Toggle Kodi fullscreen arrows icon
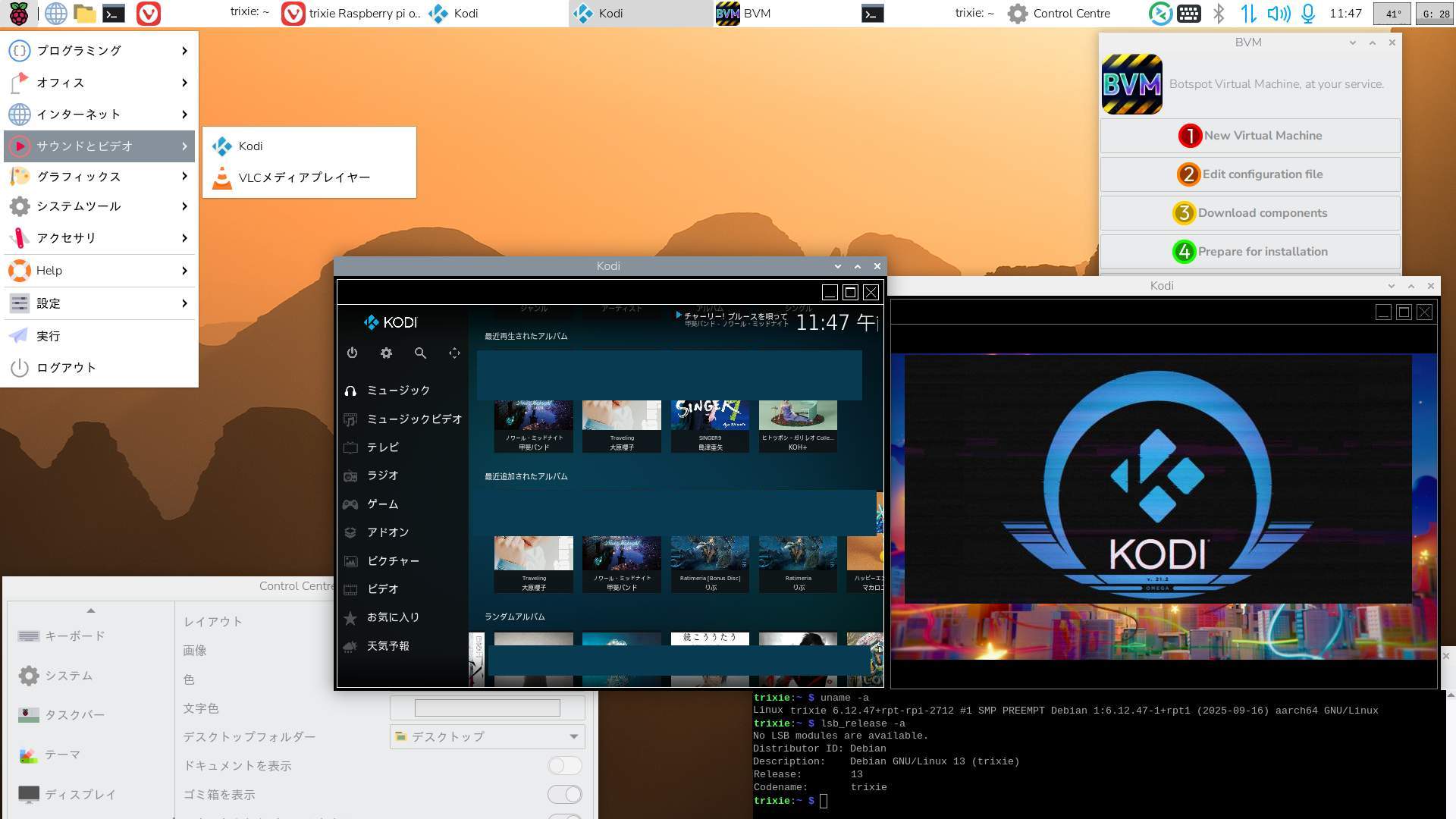This screenshot has height=819, width=1456. point(454,353)
